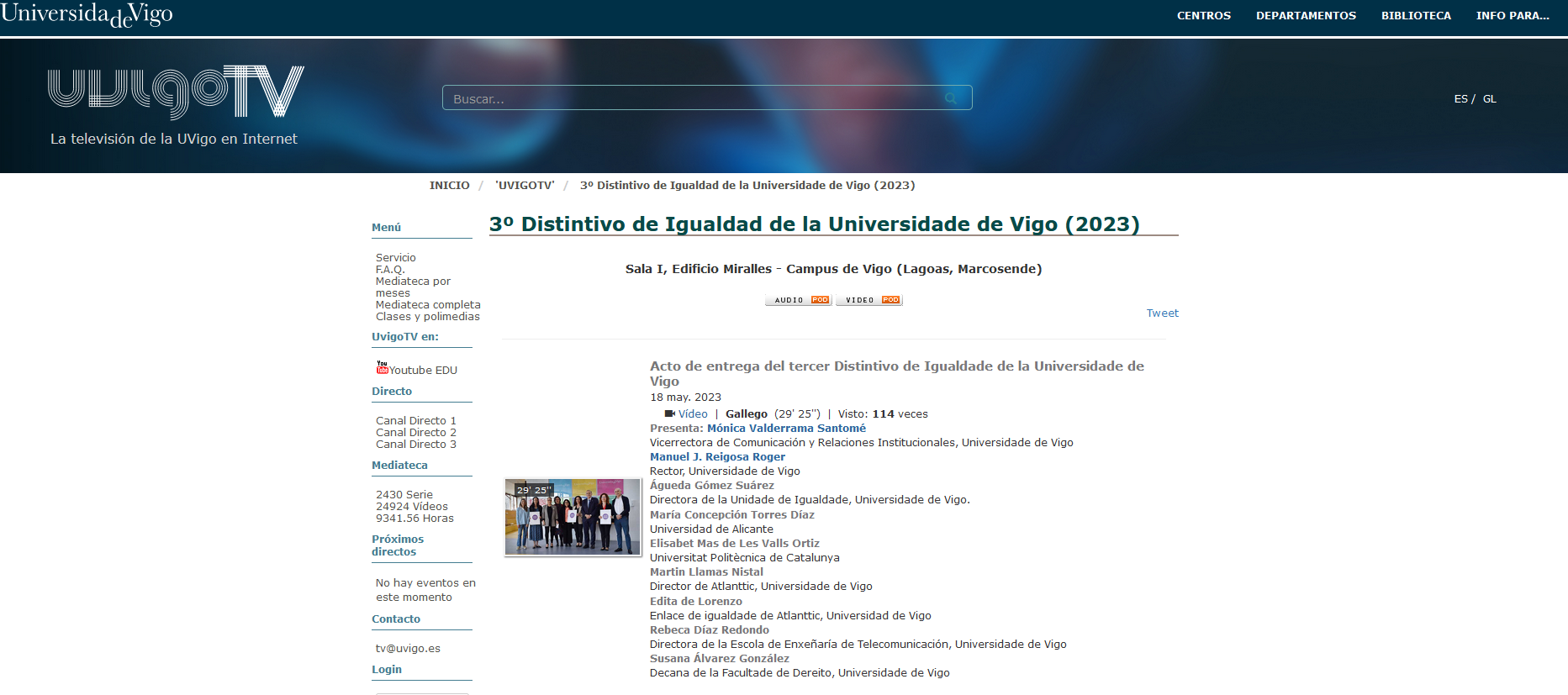1568x695 pixels.
Task: Switch language to GL
Action: tap(1489, 99)
